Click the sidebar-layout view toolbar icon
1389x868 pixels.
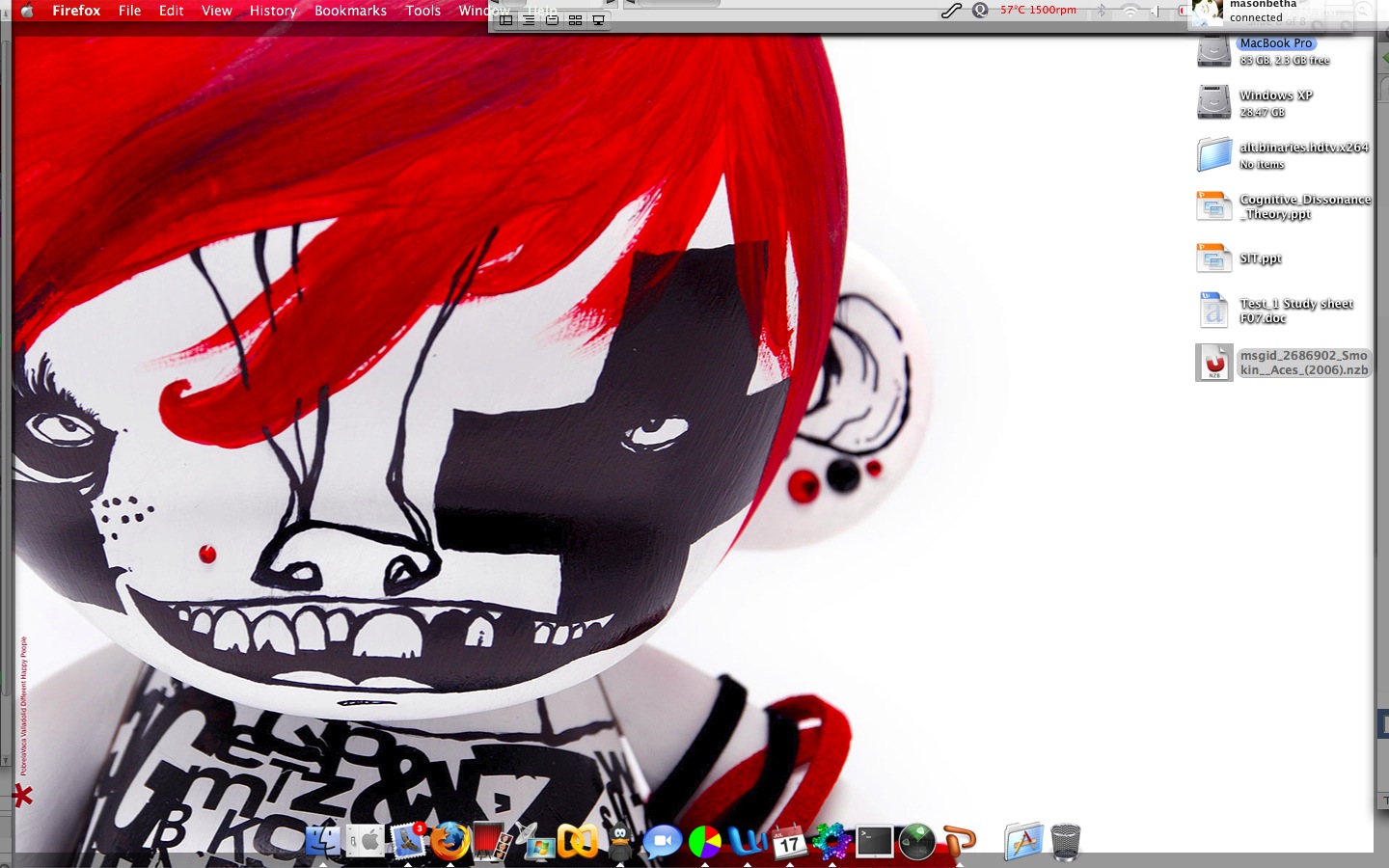click(x=505, y=19)
